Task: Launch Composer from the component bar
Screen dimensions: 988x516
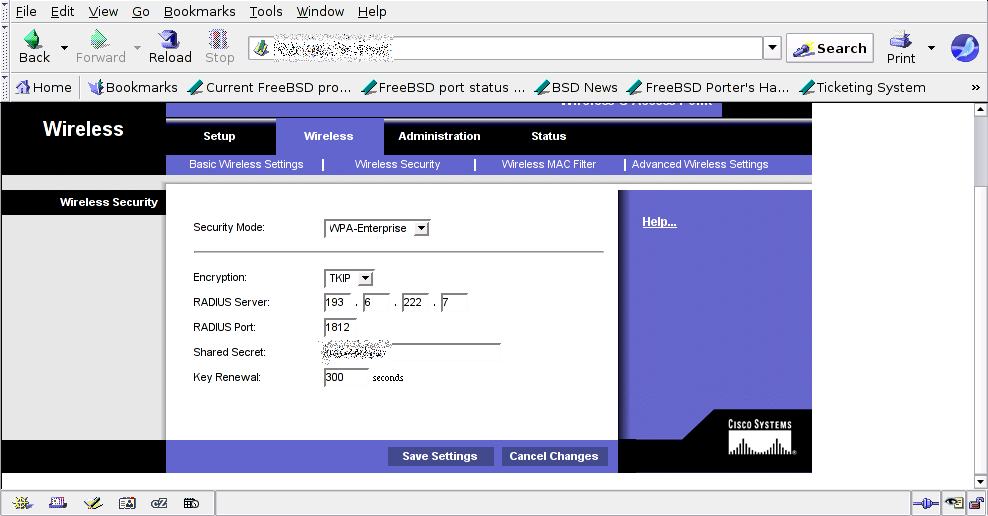Action: 92,503
